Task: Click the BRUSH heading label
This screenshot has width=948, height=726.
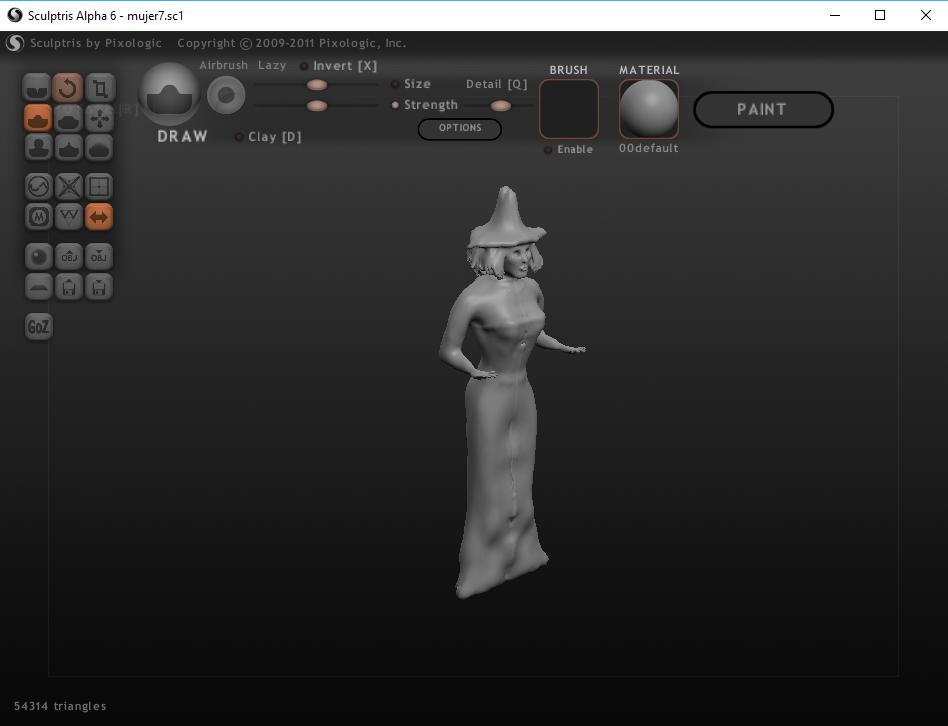Action: 568,70
